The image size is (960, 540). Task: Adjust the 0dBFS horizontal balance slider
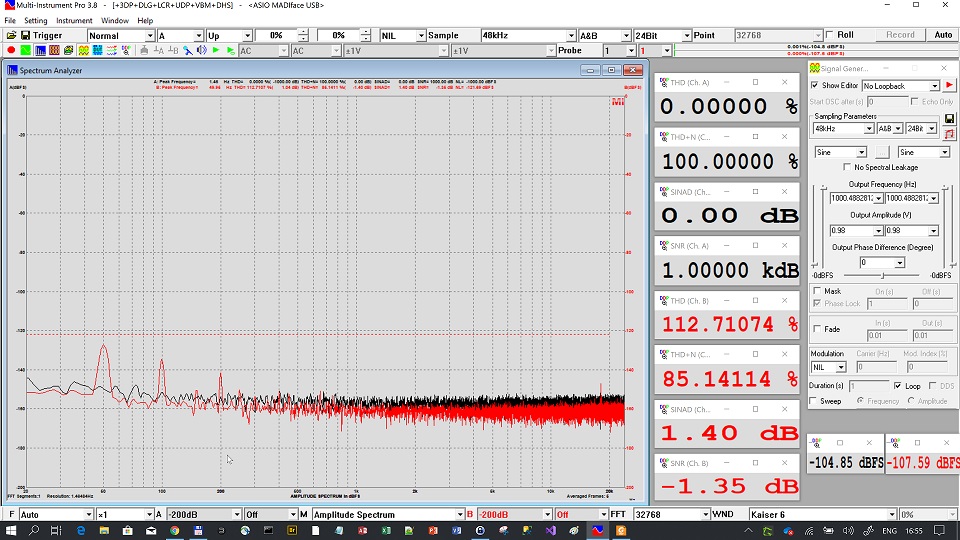coord(882,275)
